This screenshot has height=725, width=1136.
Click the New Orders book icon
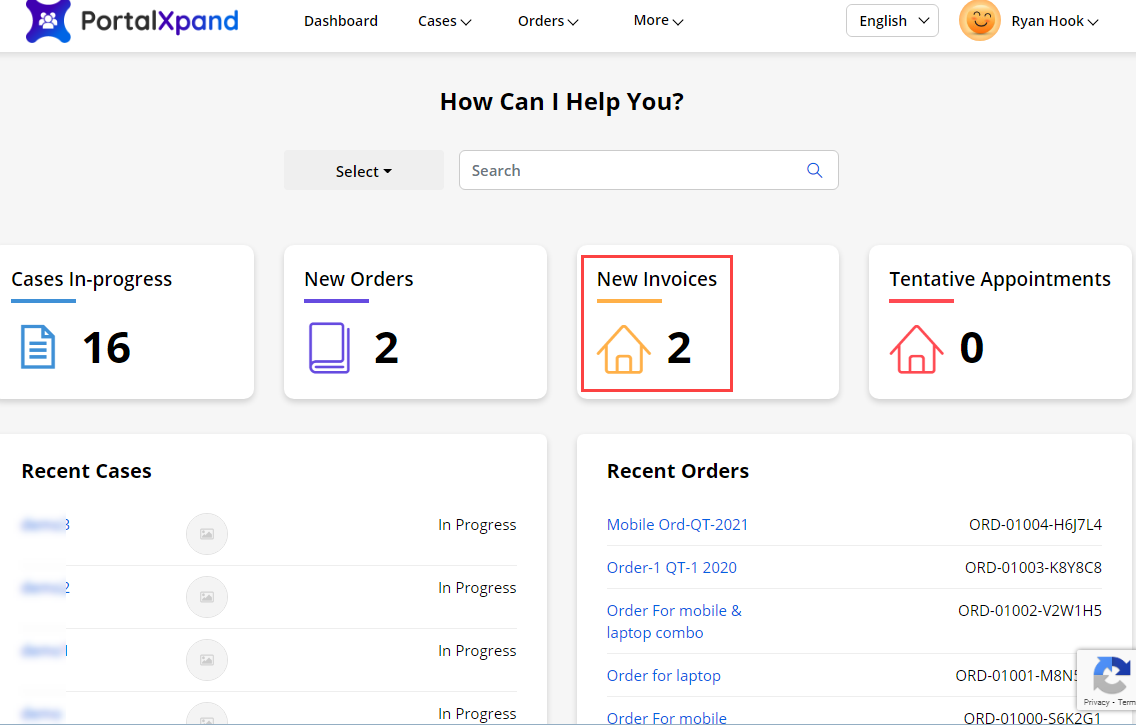(x=329, y=348)
